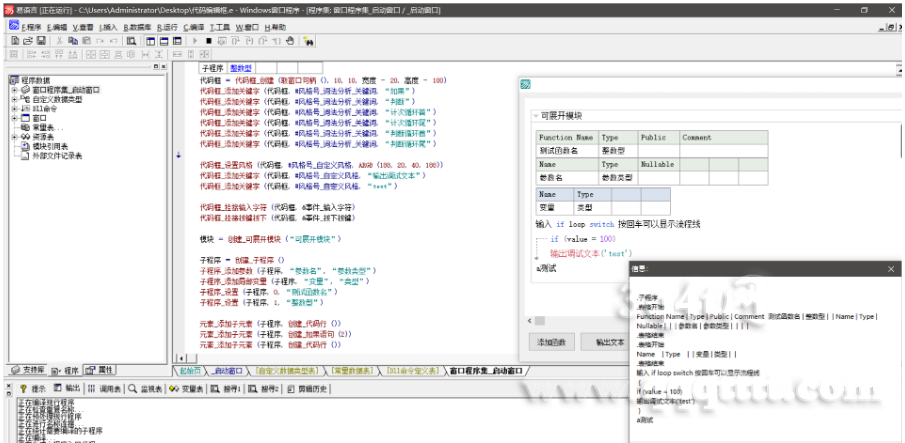Click the Copy toolbar icon

[x=73, y=41]
